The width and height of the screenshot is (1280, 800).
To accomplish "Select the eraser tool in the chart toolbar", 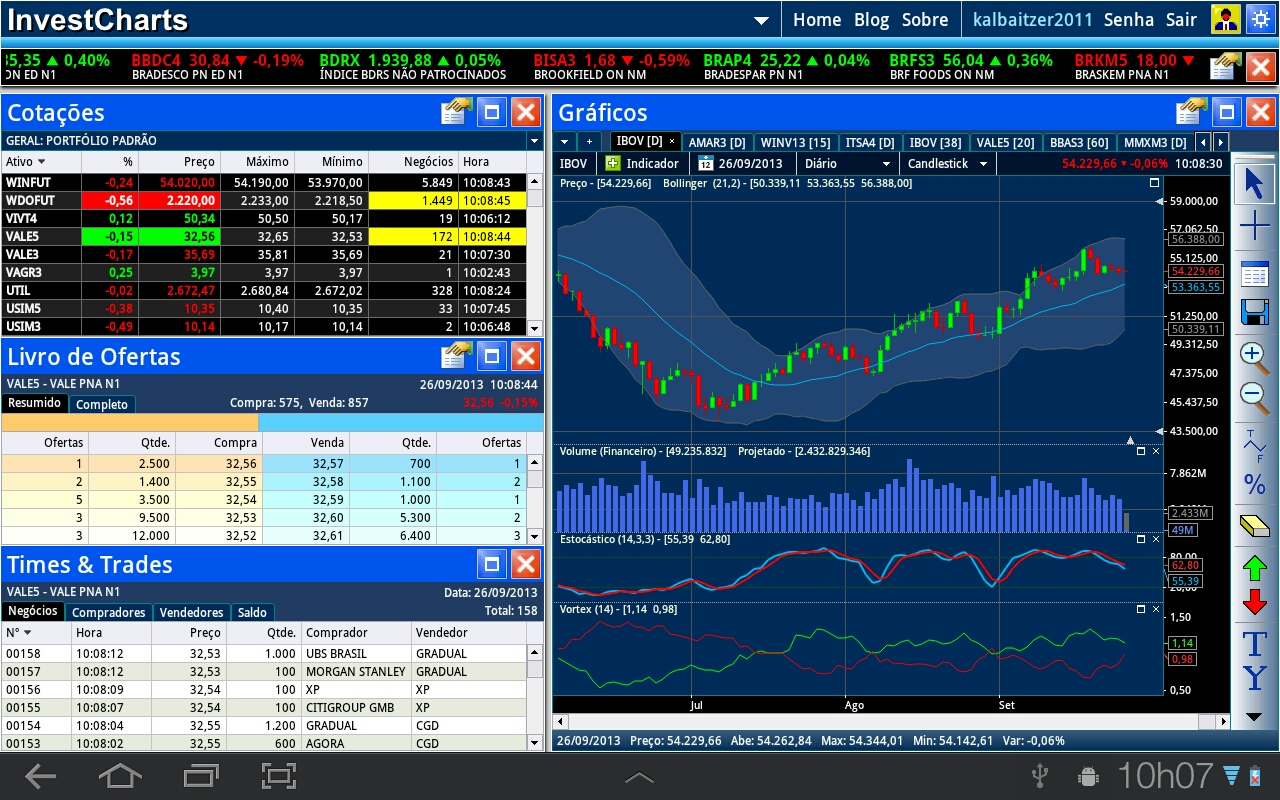I will click(x=1255, y=525).
